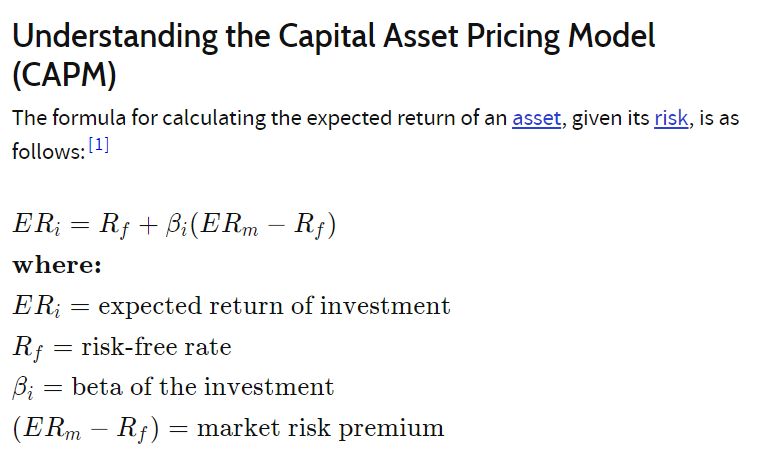
Task: Open the "asset" hyperlink
Action: point(536,118)
